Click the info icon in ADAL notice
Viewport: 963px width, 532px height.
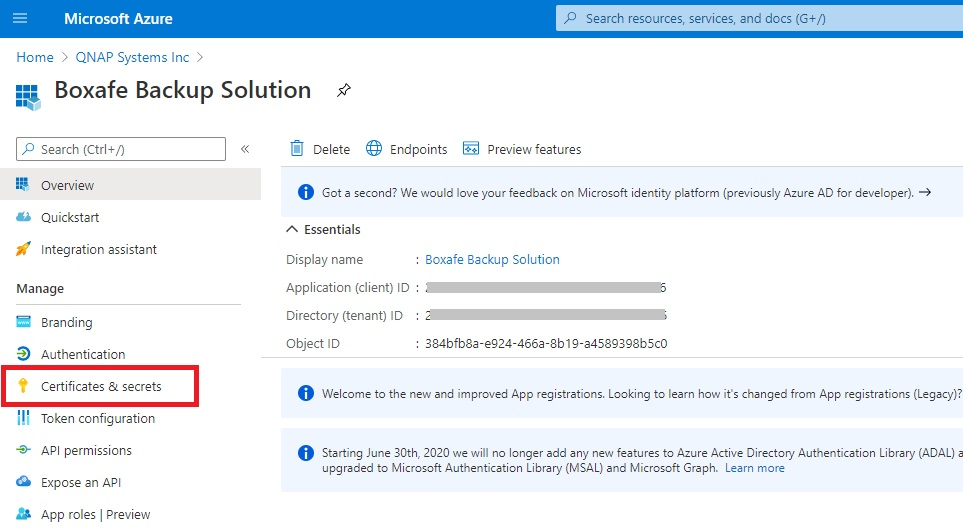305,453
